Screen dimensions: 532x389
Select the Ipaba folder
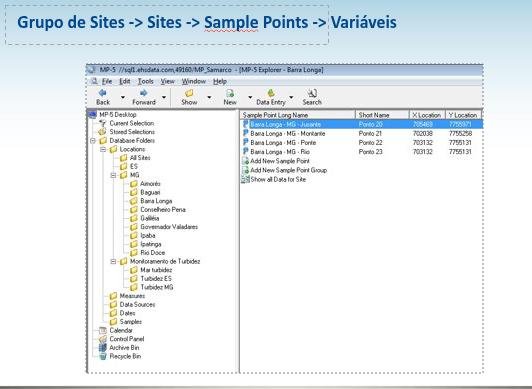[148, 236]
